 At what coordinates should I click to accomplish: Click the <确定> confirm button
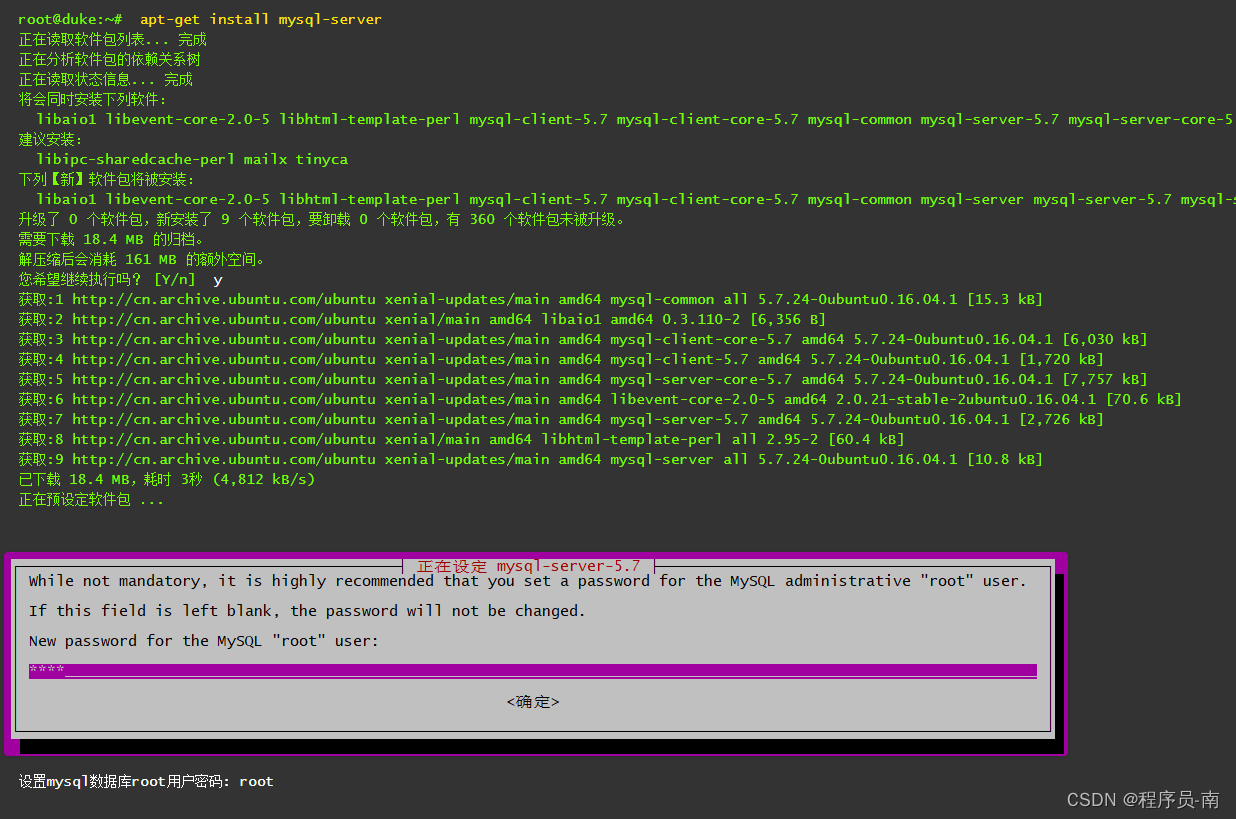pos(533,702)
